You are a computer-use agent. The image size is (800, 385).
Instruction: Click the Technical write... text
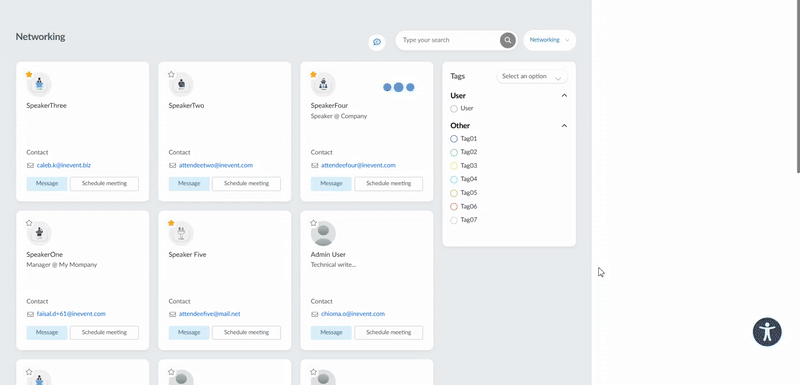333,265
